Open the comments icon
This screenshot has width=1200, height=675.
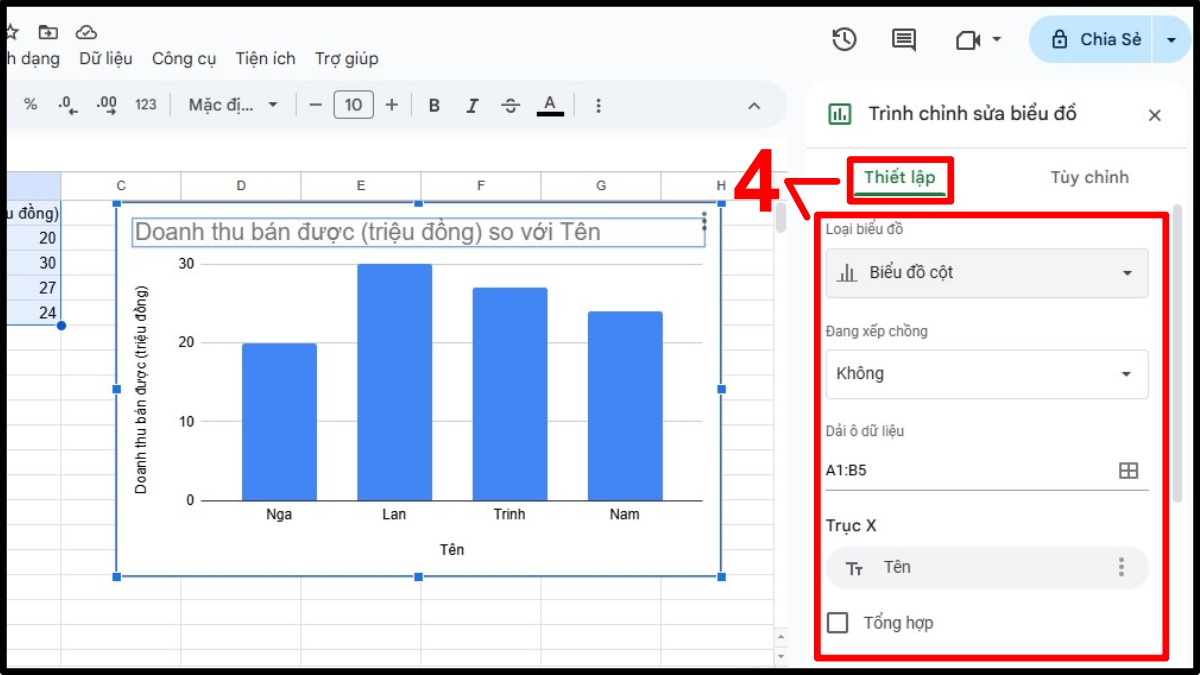click(904, 39)
